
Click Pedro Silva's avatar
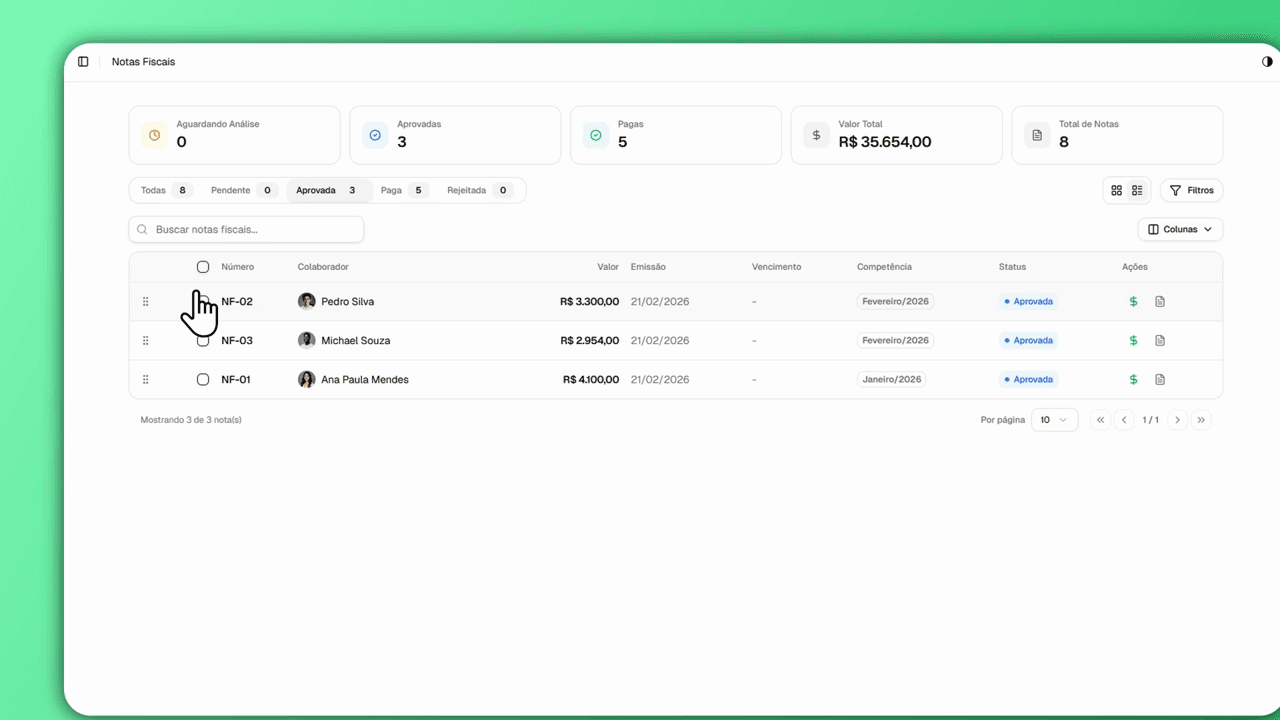coord(307,301)
